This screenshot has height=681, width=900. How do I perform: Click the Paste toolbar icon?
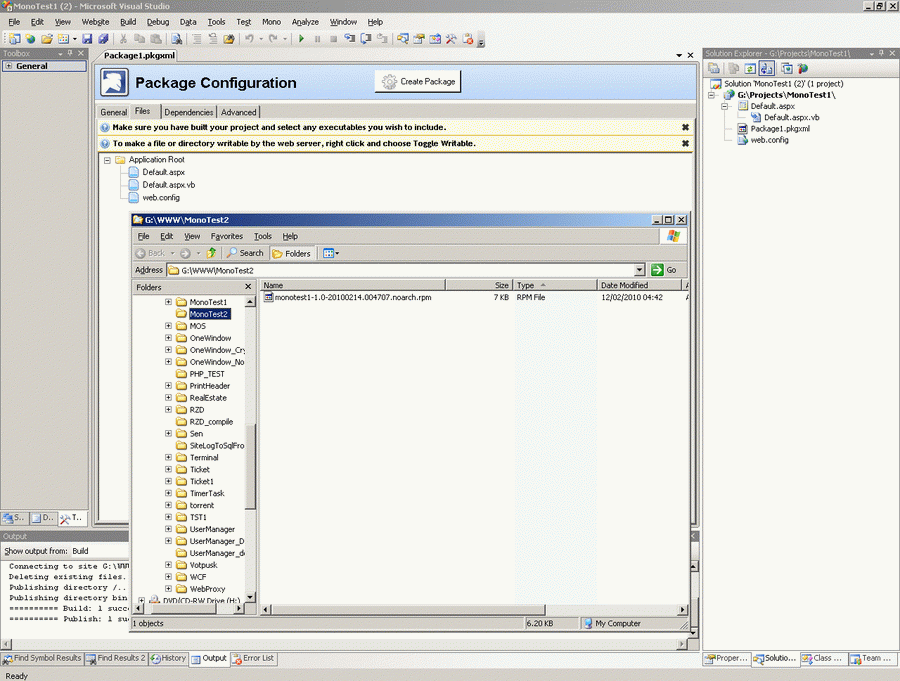tap(156, 38)
